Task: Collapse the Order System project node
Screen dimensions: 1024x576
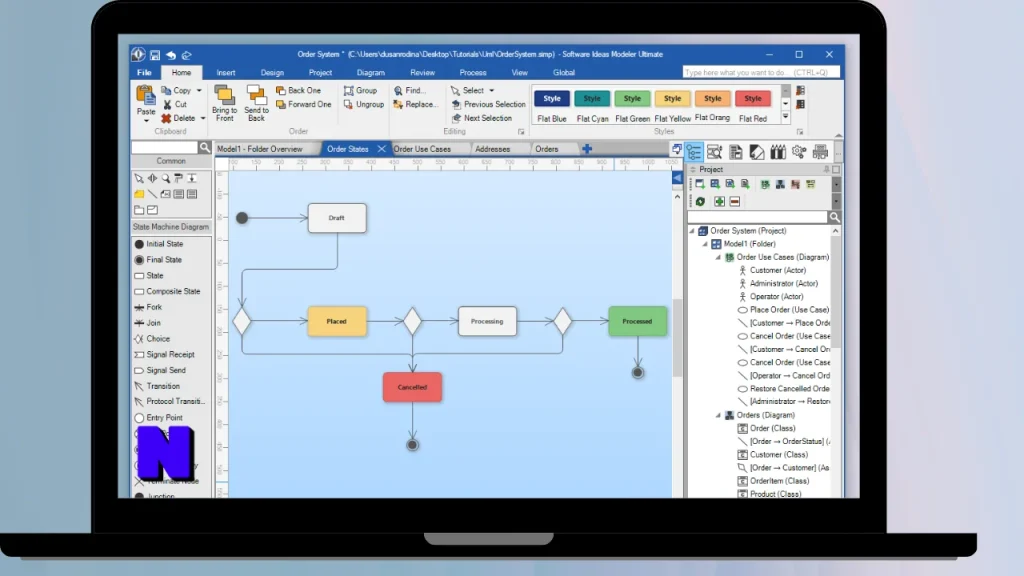Action: (692, 231)
